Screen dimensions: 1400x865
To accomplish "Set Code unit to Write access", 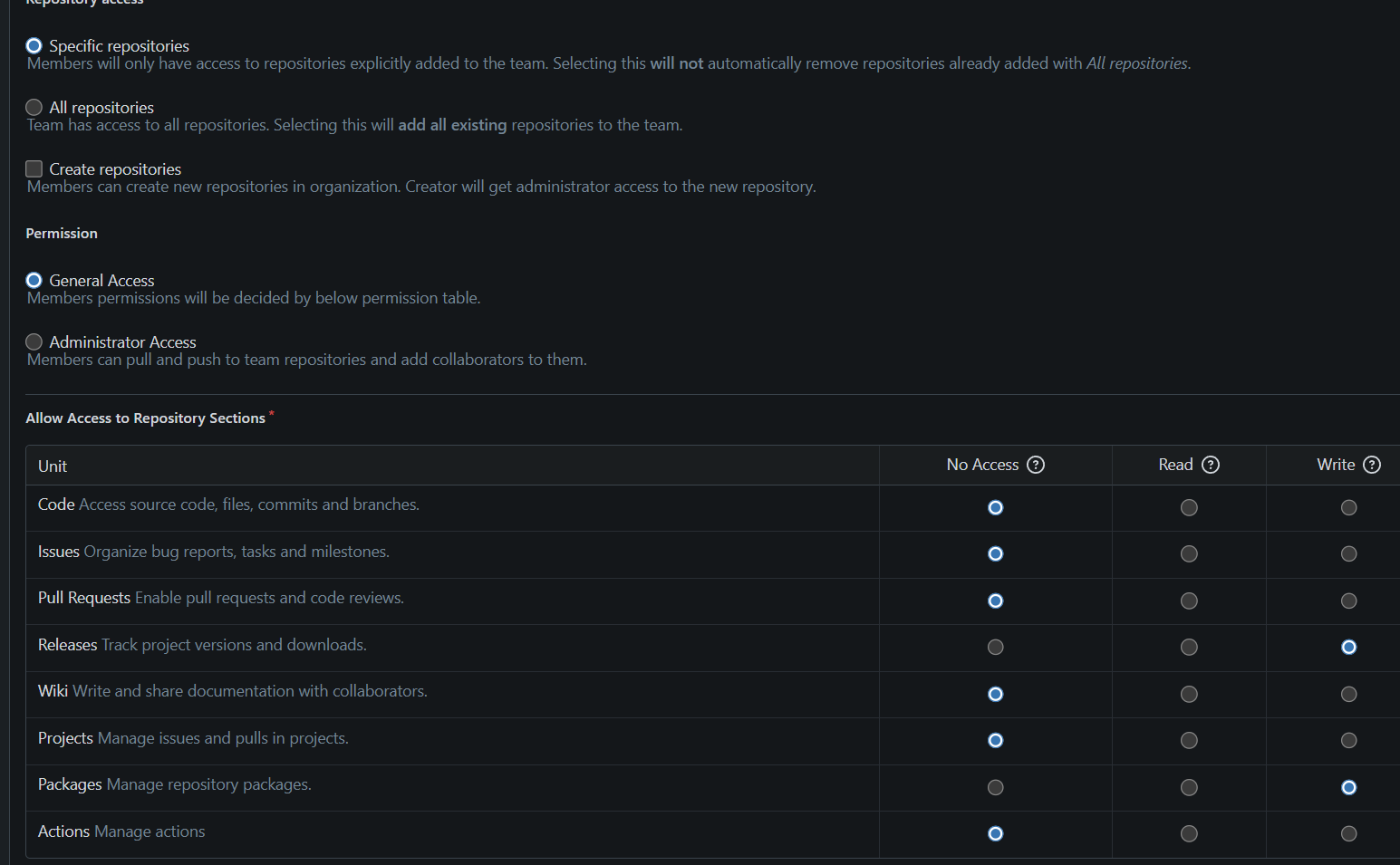I will coord(1348,508).
